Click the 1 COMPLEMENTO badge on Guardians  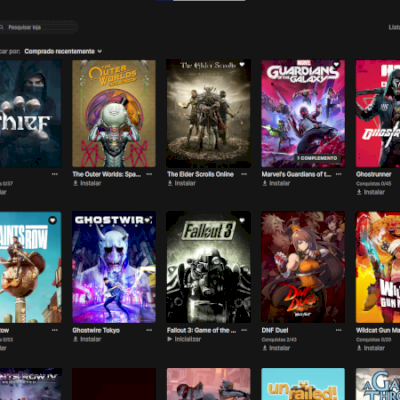(317, 158)
